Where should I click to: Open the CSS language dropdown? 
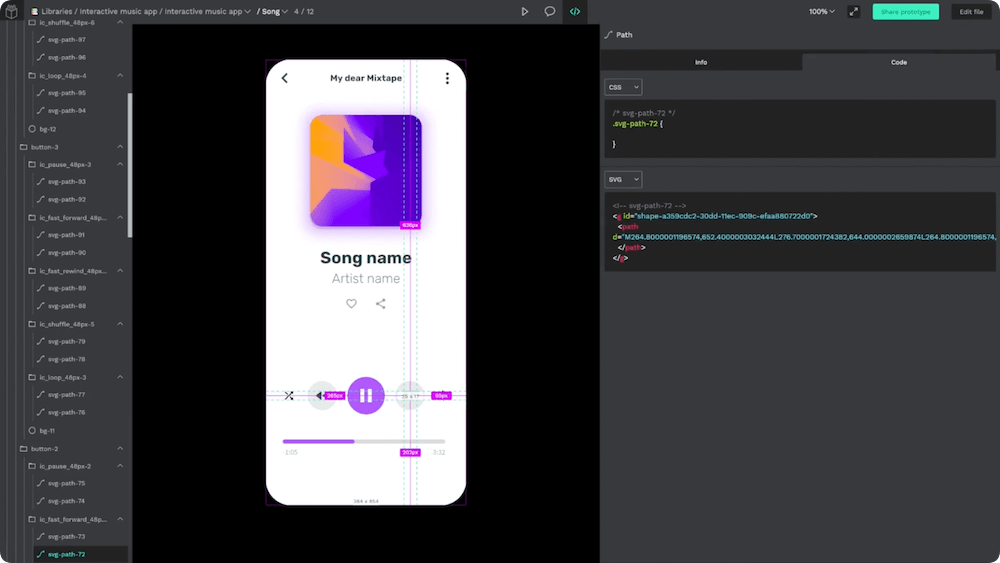[x=623, y=87]
